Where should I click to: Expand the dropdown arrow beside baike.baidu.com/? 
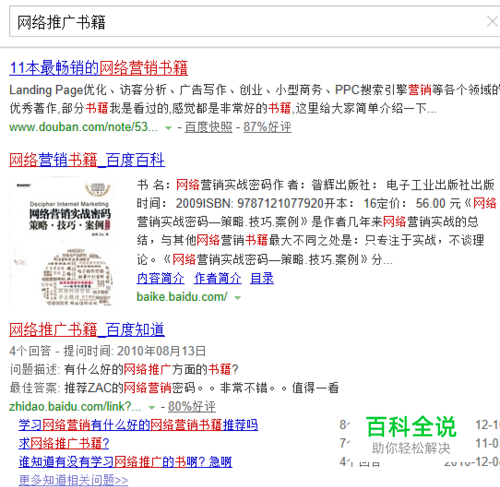tap(237, 298)
